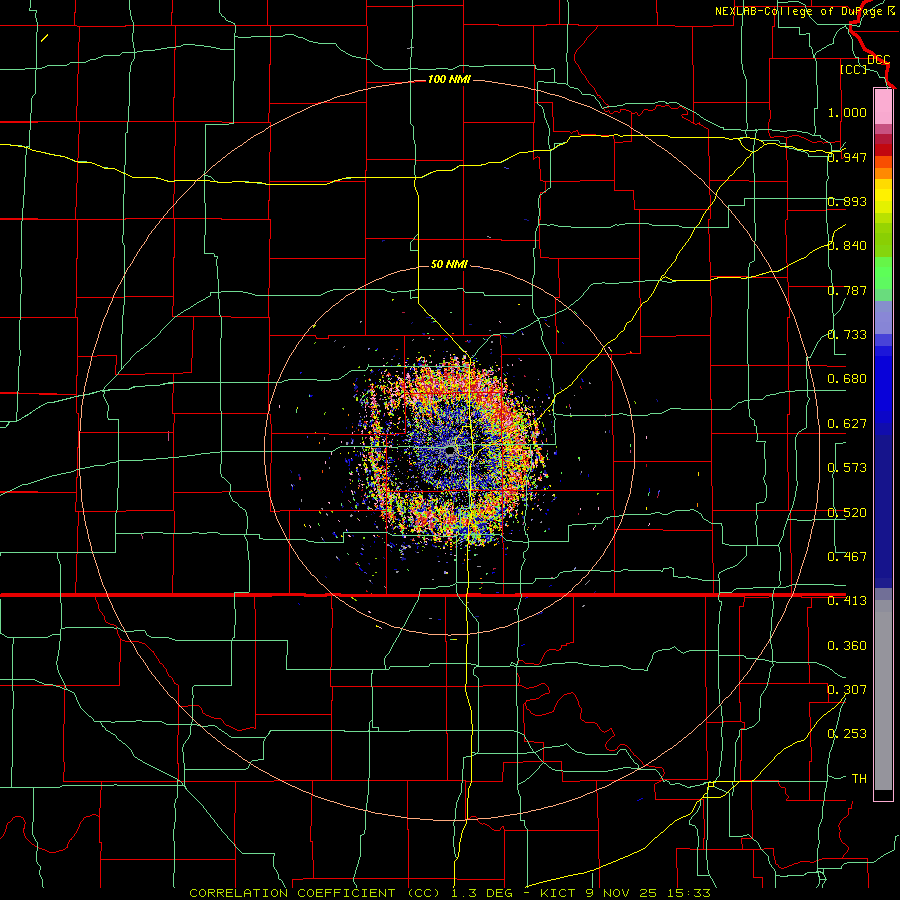Click the 0.680 scale value
This screenshot has width=900, height=900.
click(x=847, y=379)
